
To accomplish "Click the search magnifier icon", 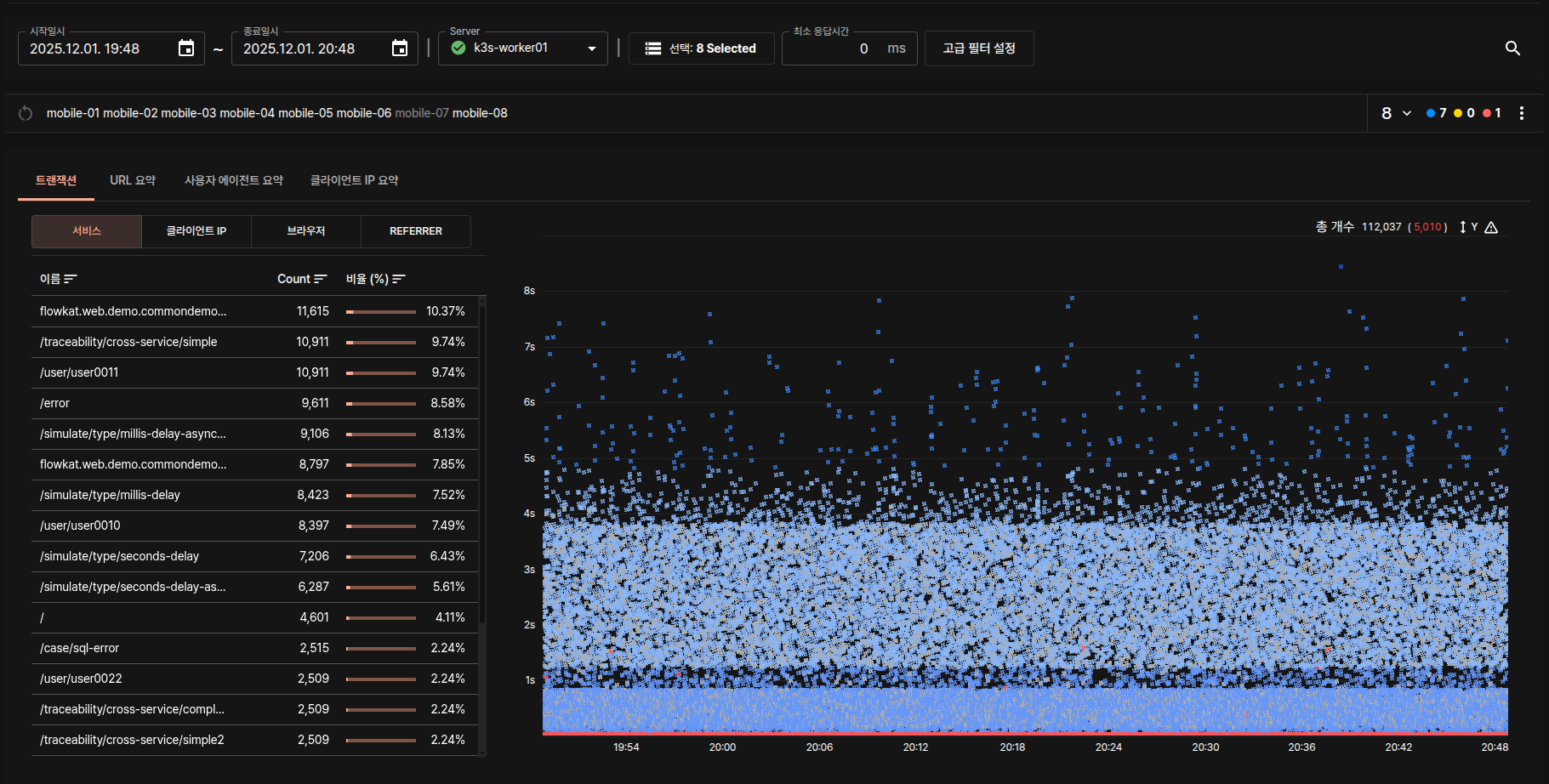I will (1512, 48).
